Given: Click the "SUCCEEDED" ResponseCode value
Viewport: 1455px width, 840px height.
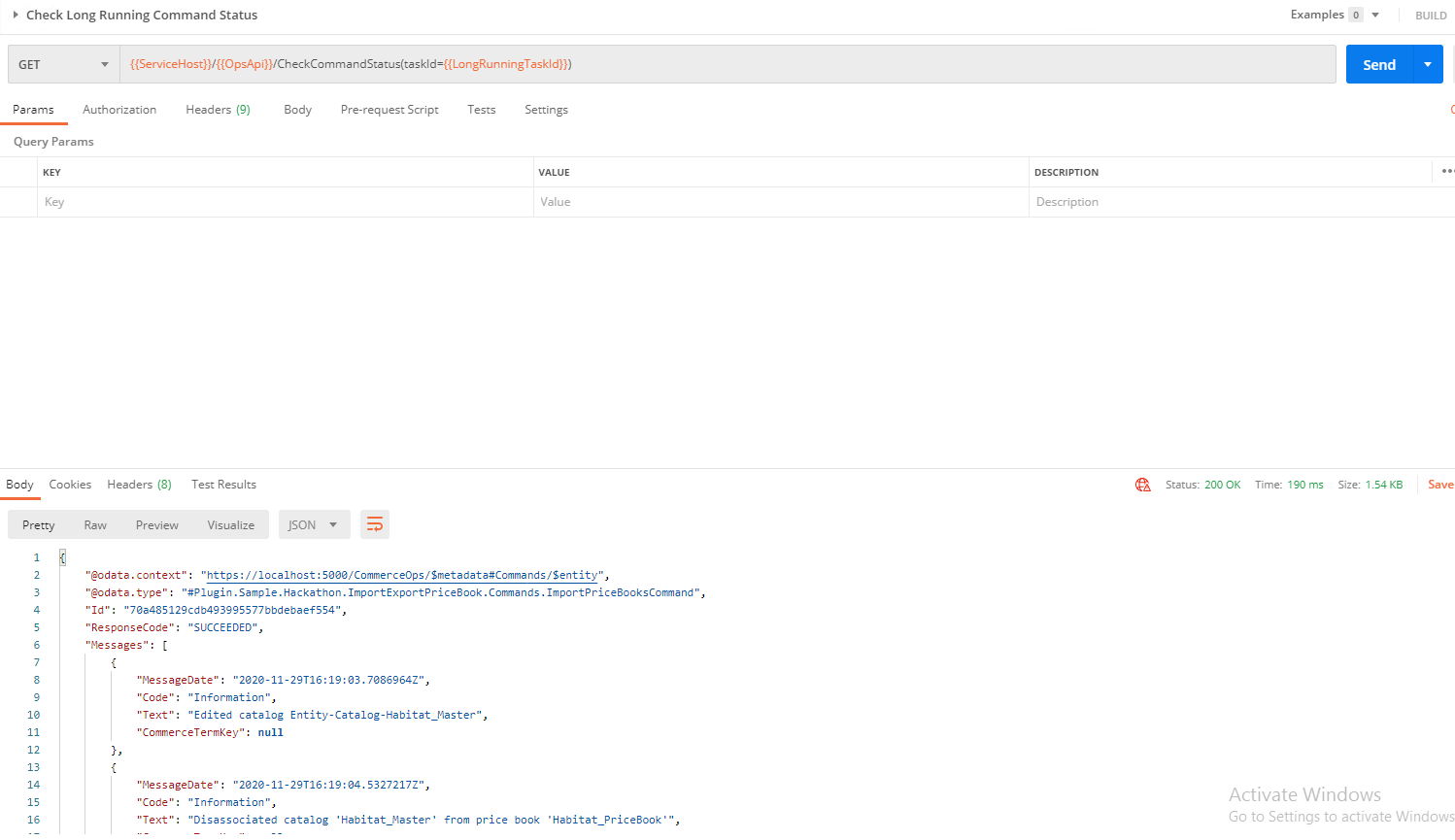Looking at the screenshot, I should pos(222,627).
